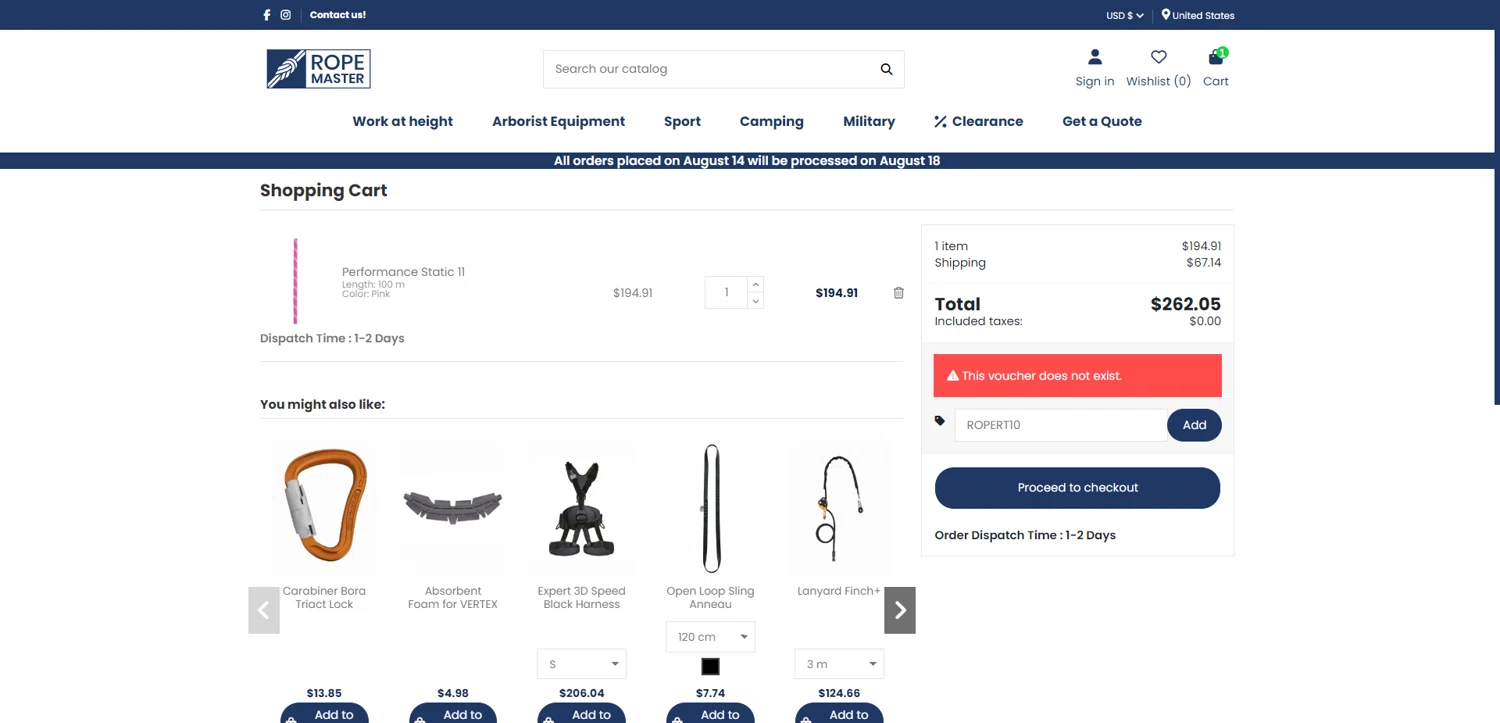This screenshot has width=1500, height=723.
Task: Open the Work at height menu
Action: pyautogui.click(x=402, y=121)
